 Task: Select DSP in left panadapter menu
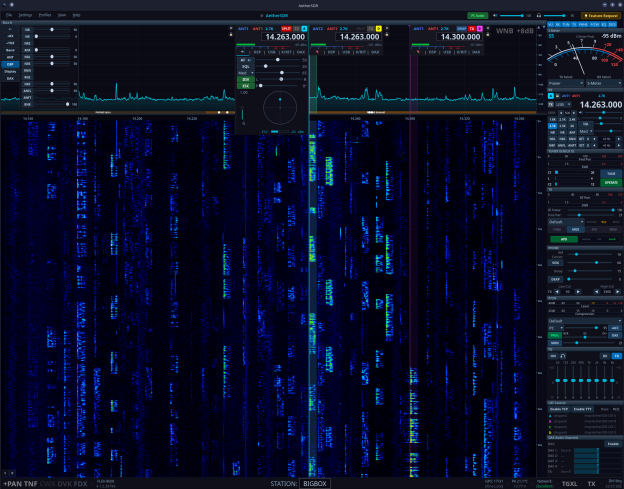pos(10,64)
